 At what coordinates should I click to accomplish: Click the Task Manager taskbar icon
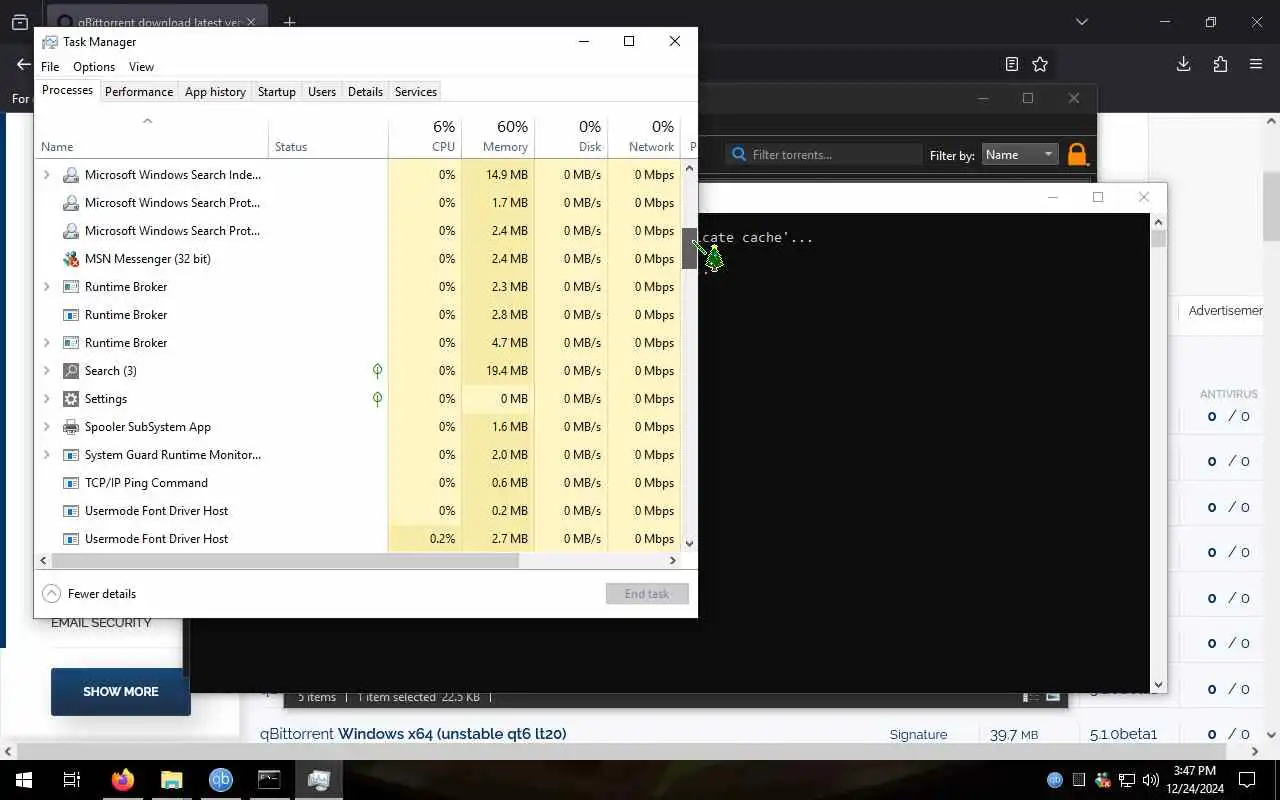click(319, 780)
